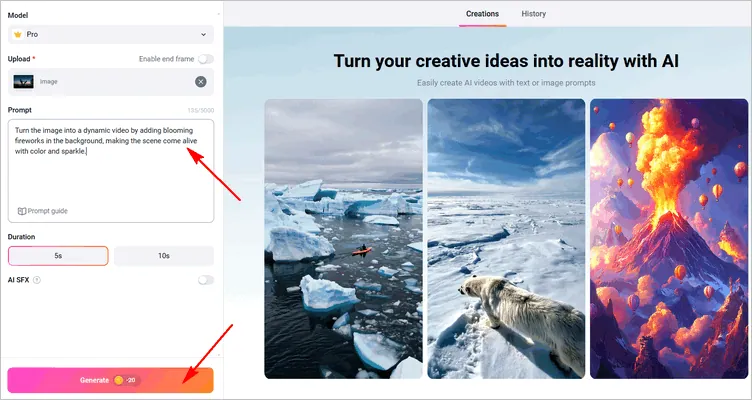
Task: Toggle the Enable end frame switch
Action: tap(206, 59)
